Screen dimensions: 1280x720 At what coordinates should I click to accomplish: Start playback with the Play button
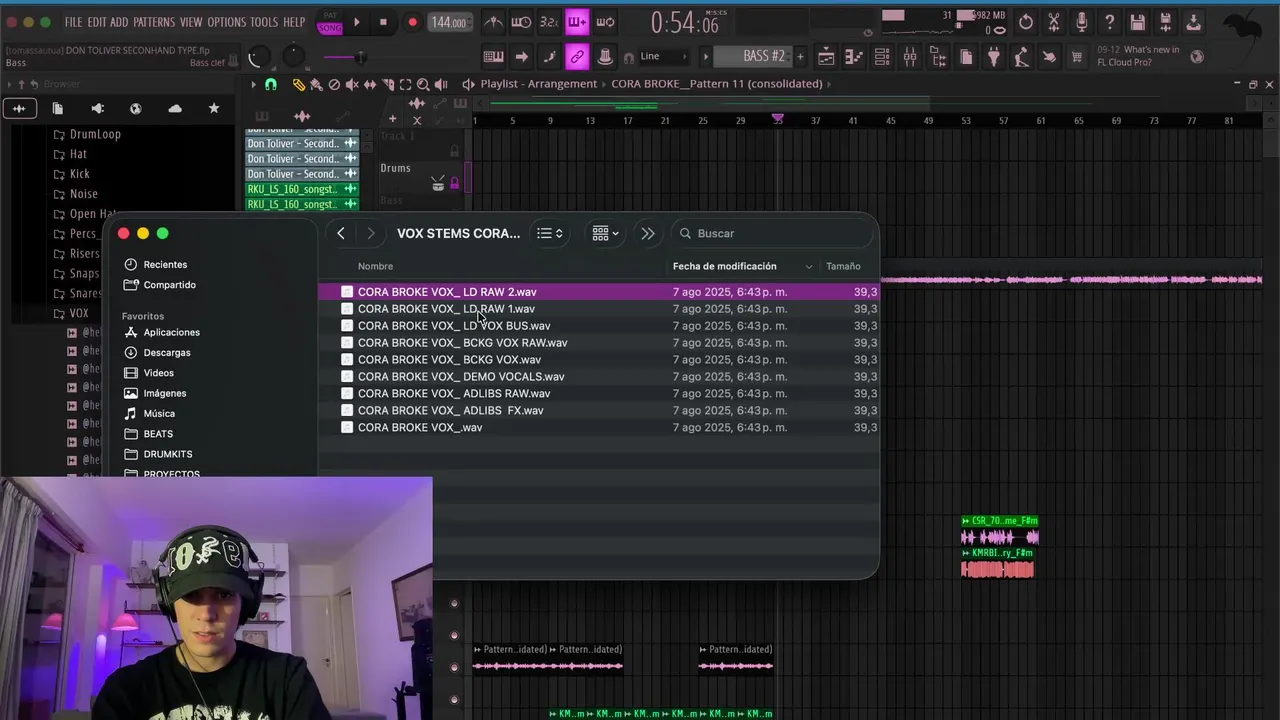pyautogui.click(x=356, y=22)
